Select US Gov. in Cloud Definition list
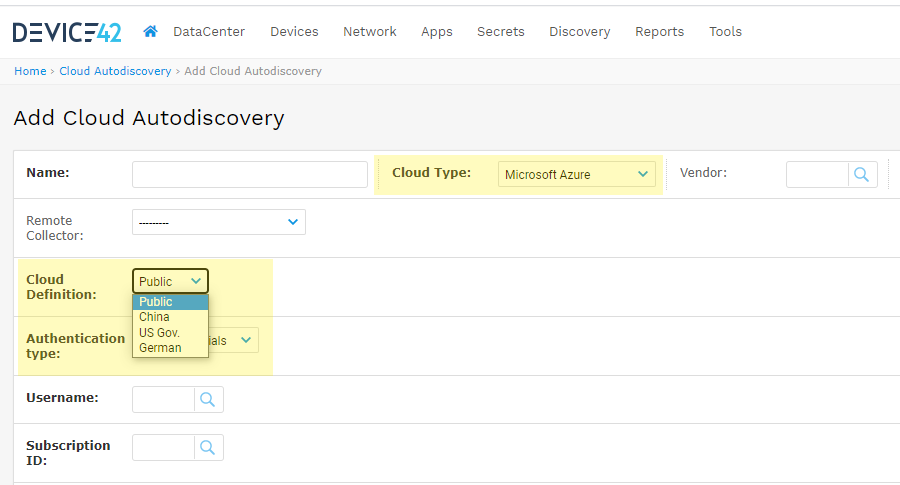900x485 pixels. 170,333
